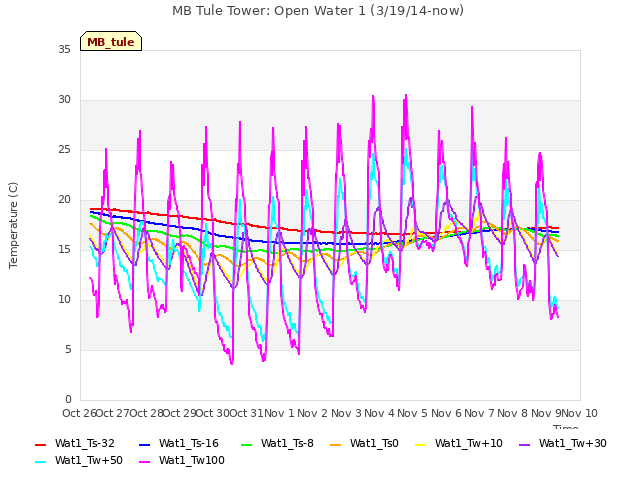
Task: Click the y-axis value 35
Action: tap(64, 50)
